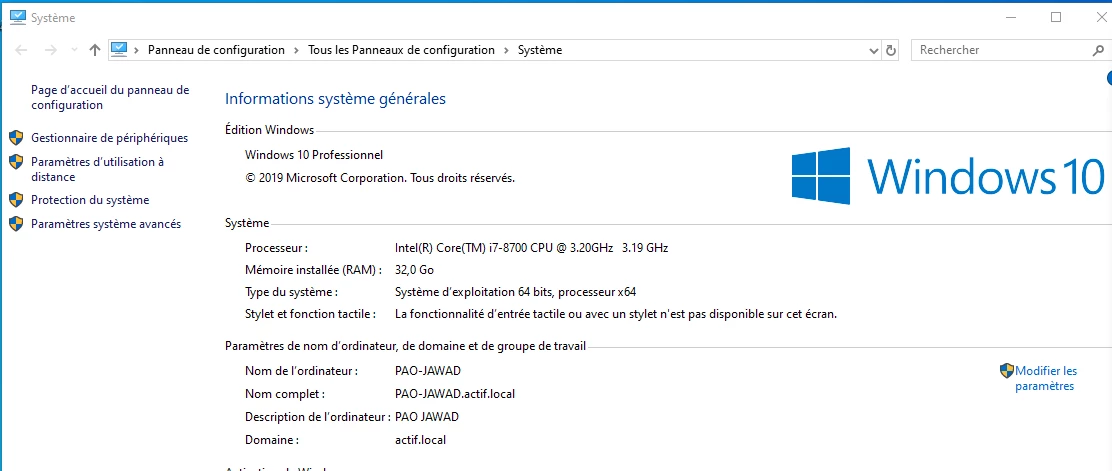The width and height of the screenshot is (1112, 471).
Task: Click Panneau de configuration breadcrumb
Action: [216, 50]
